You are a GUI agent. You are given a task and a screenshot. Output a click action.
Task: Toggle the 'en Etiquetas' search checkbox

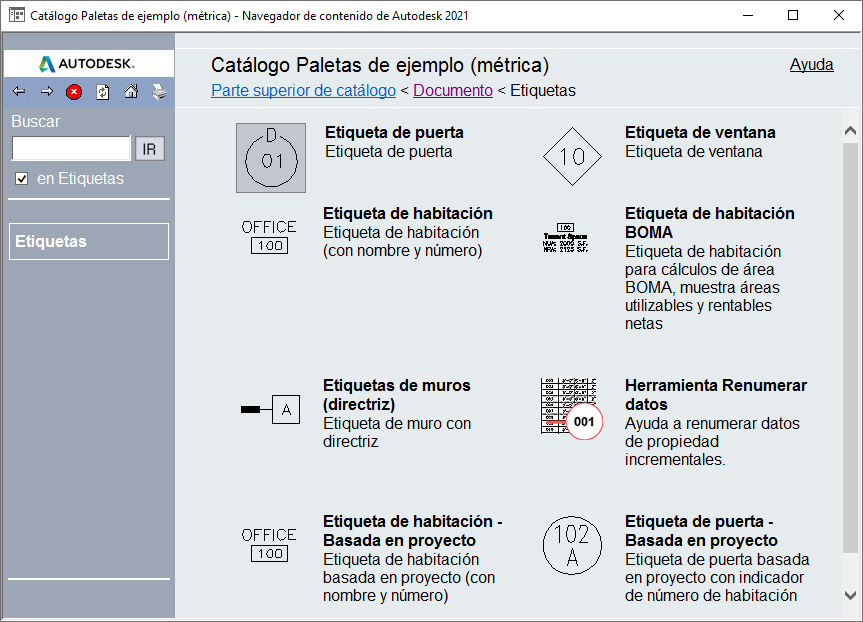click(x=21, y=179)
